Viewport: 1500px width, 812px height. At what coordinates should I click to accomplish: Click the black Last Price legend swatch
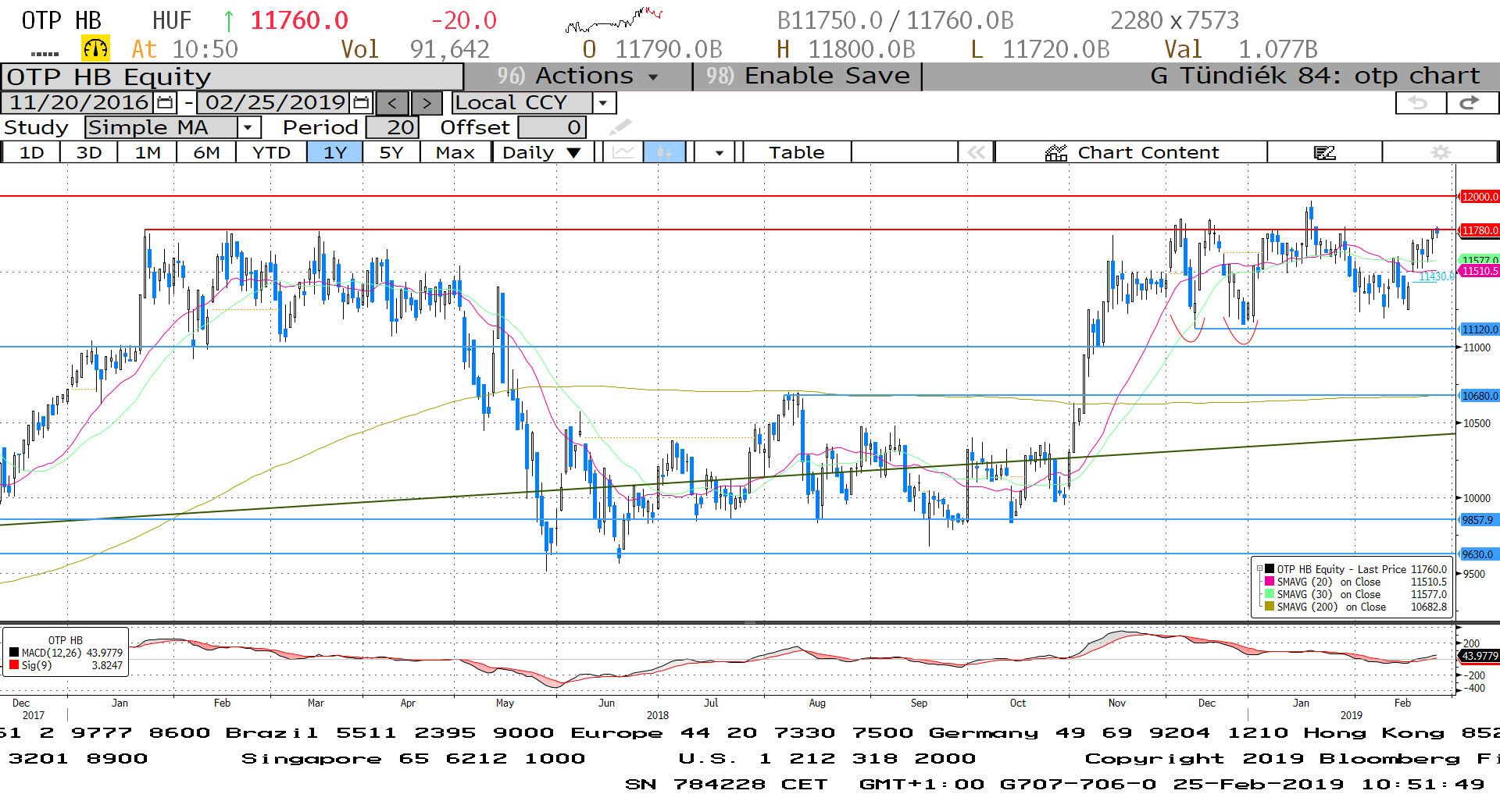(1270, 569)
